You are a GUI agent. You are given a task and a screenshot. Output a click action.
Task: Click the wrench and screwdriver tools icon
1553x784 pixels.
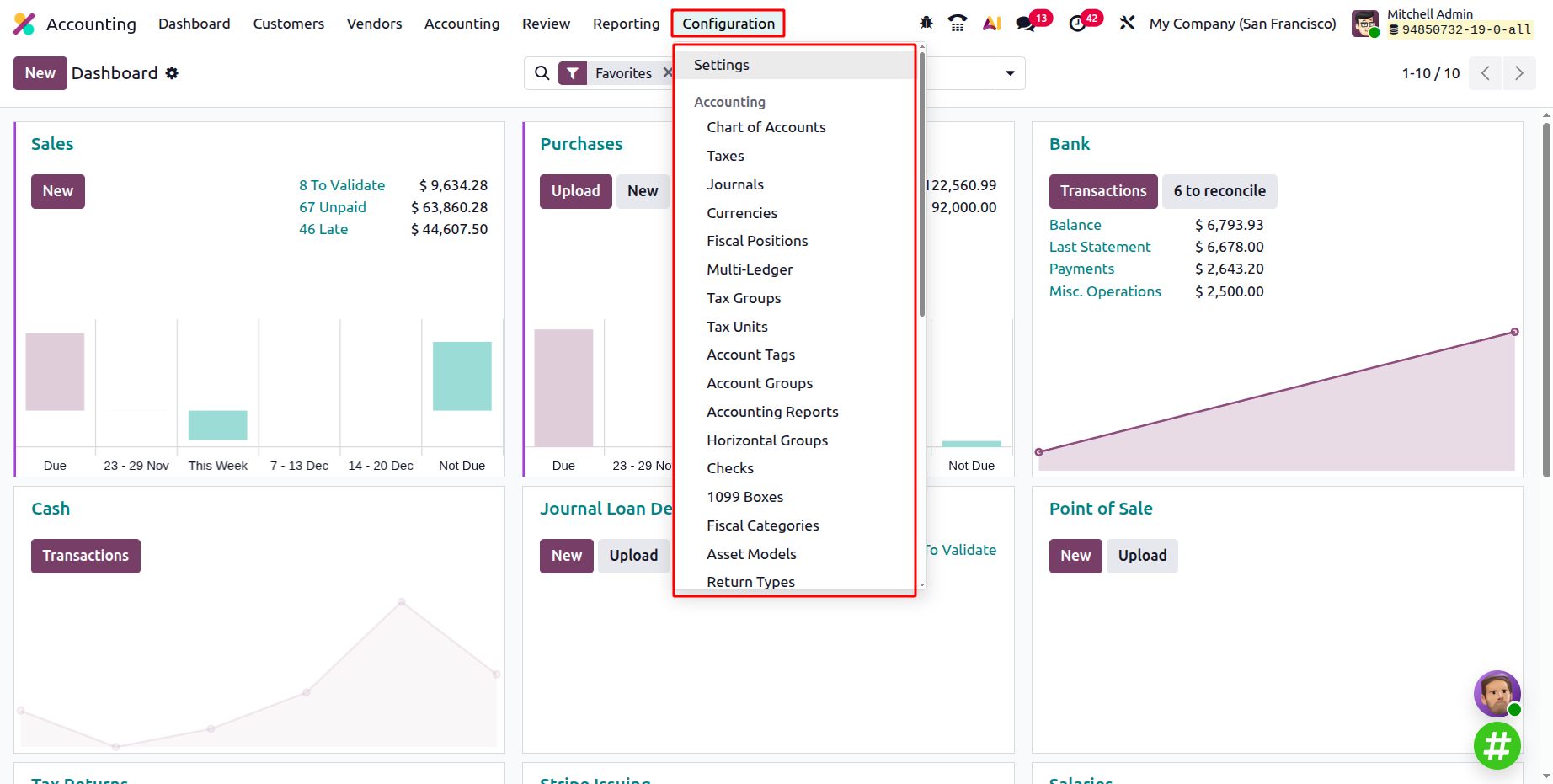point(1127,23)
